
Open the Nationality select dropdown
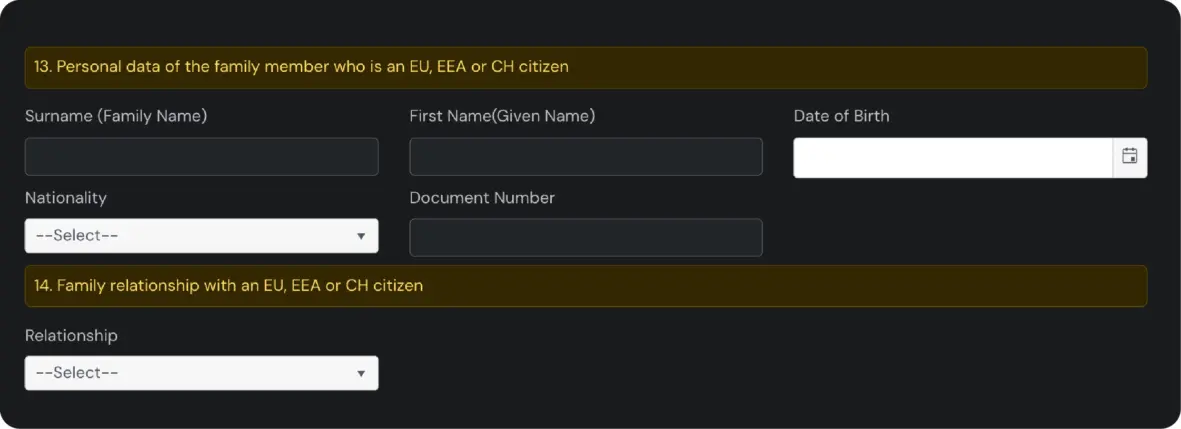[x=202, y=236]
